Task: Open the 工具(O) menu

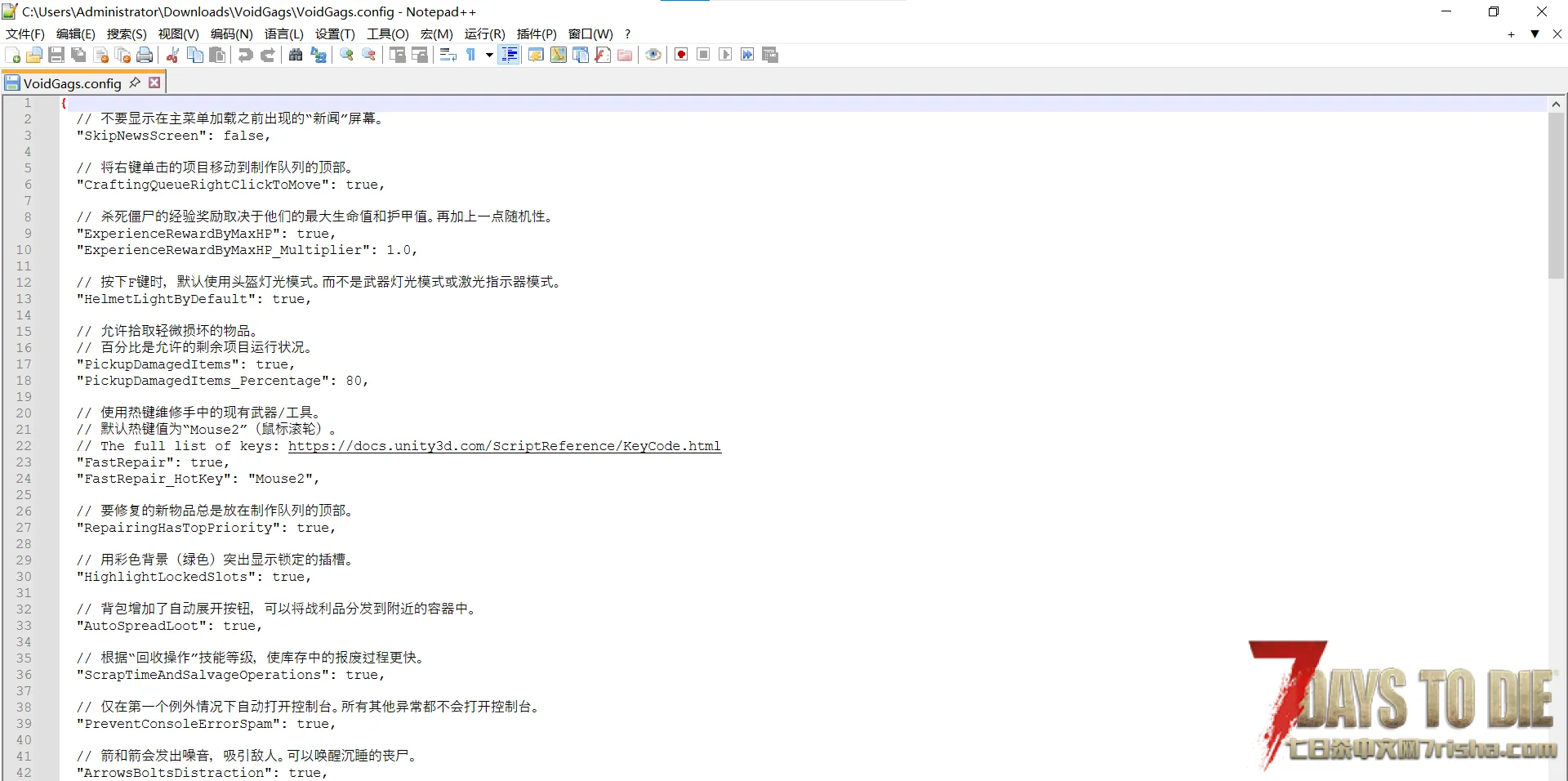Action: 387,33
